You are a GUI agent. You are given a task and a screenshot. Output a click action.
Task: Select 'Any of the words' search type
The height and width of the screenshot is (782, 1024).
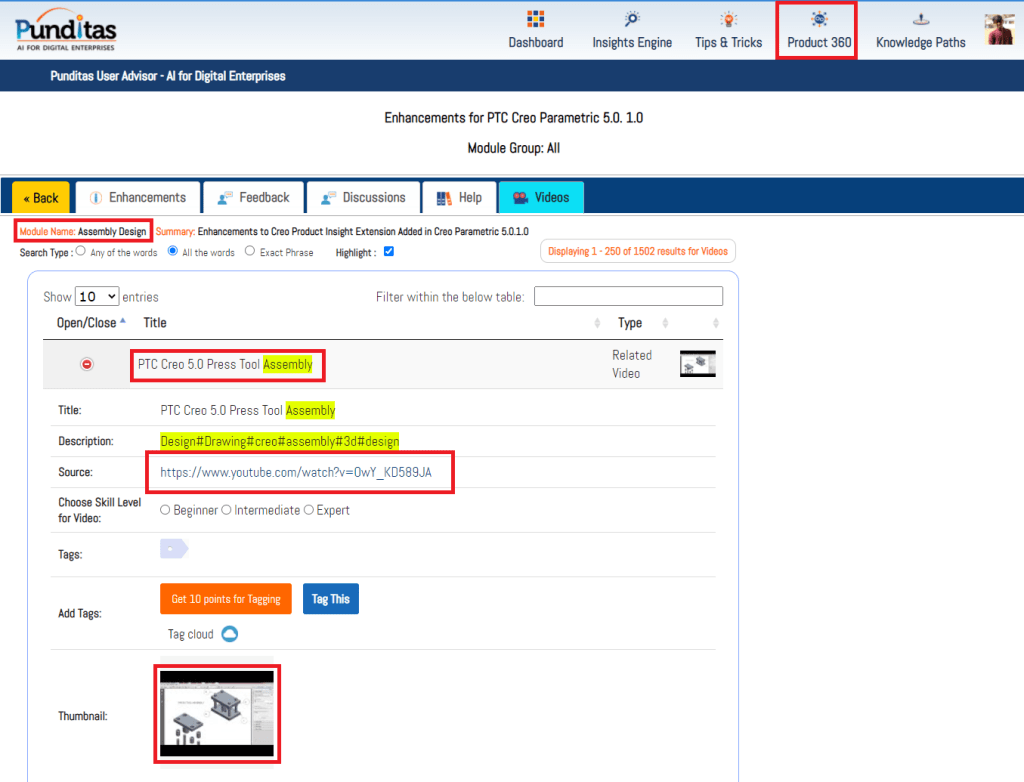[x=81, y=252]
